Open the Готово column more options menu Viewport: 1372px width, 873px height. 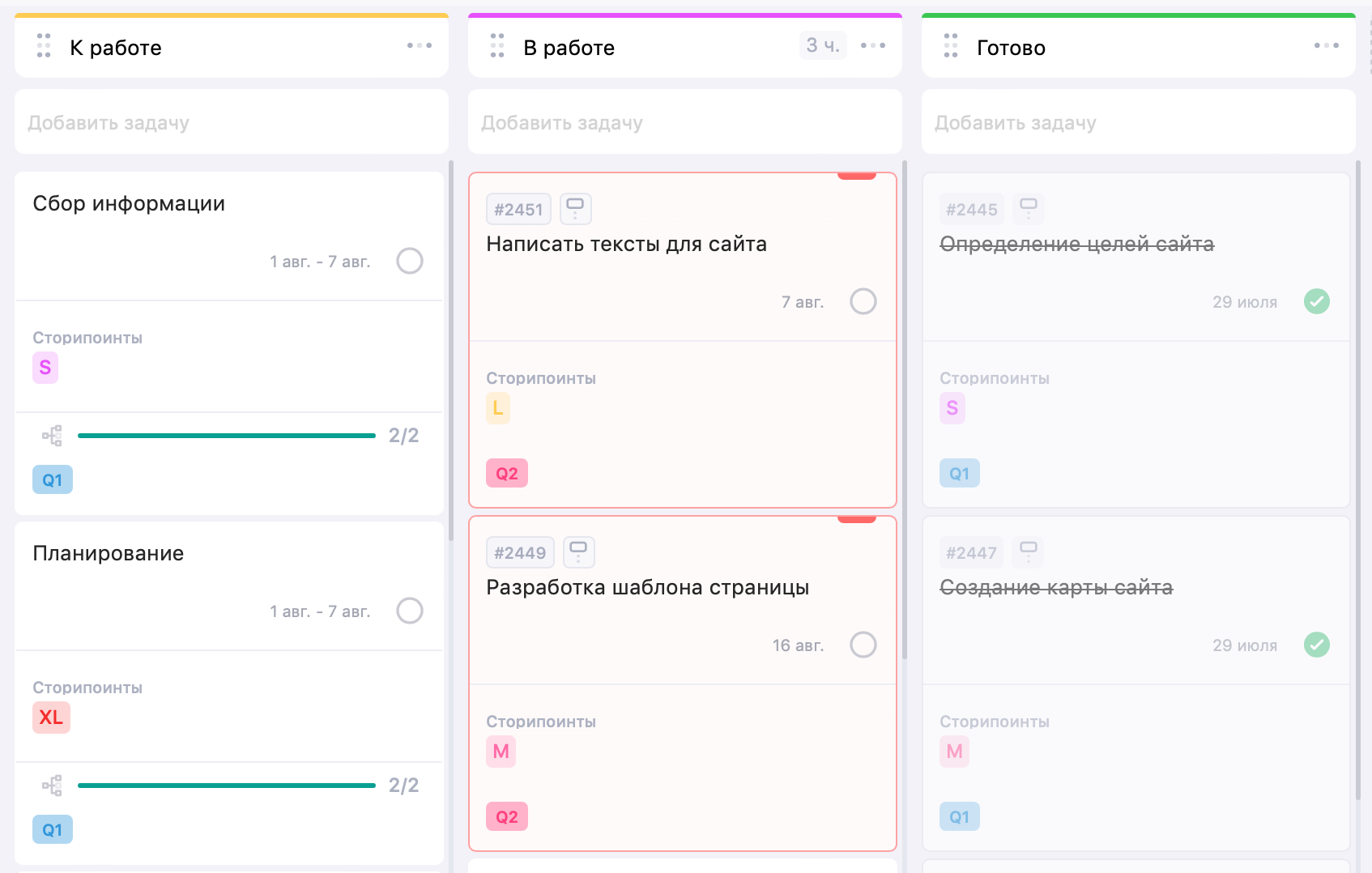coord(1327,46)
